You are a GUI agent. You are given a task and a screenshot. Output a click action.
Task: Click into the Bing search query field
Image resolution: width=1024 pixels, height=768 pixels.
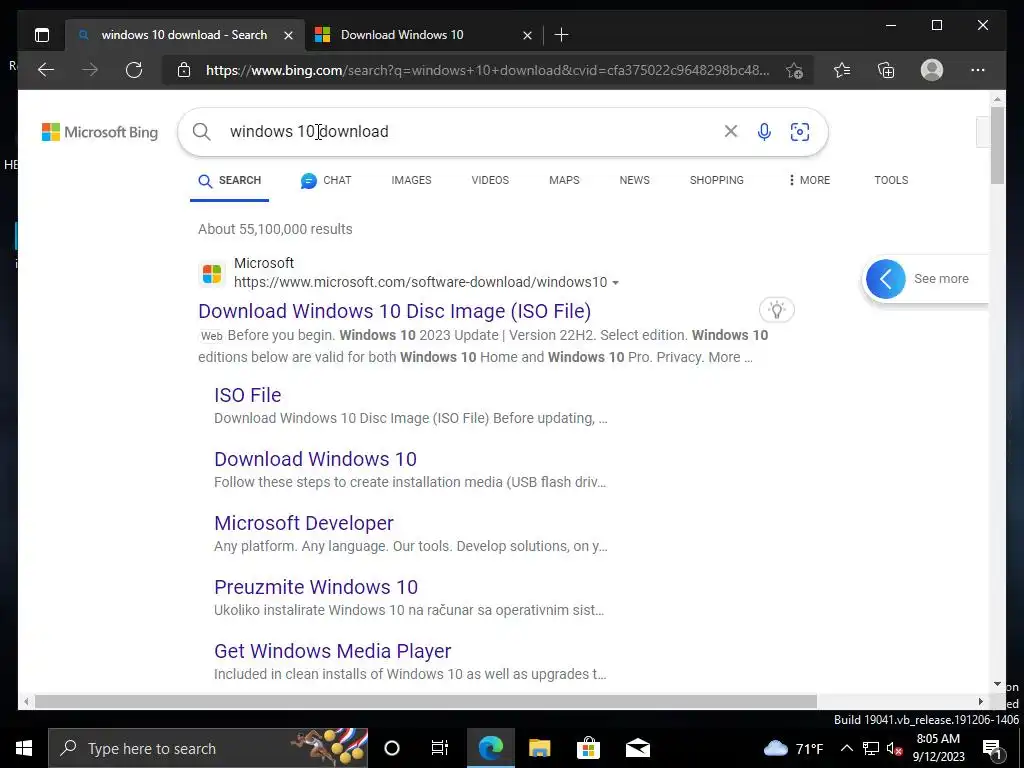[x=470, y=132]
